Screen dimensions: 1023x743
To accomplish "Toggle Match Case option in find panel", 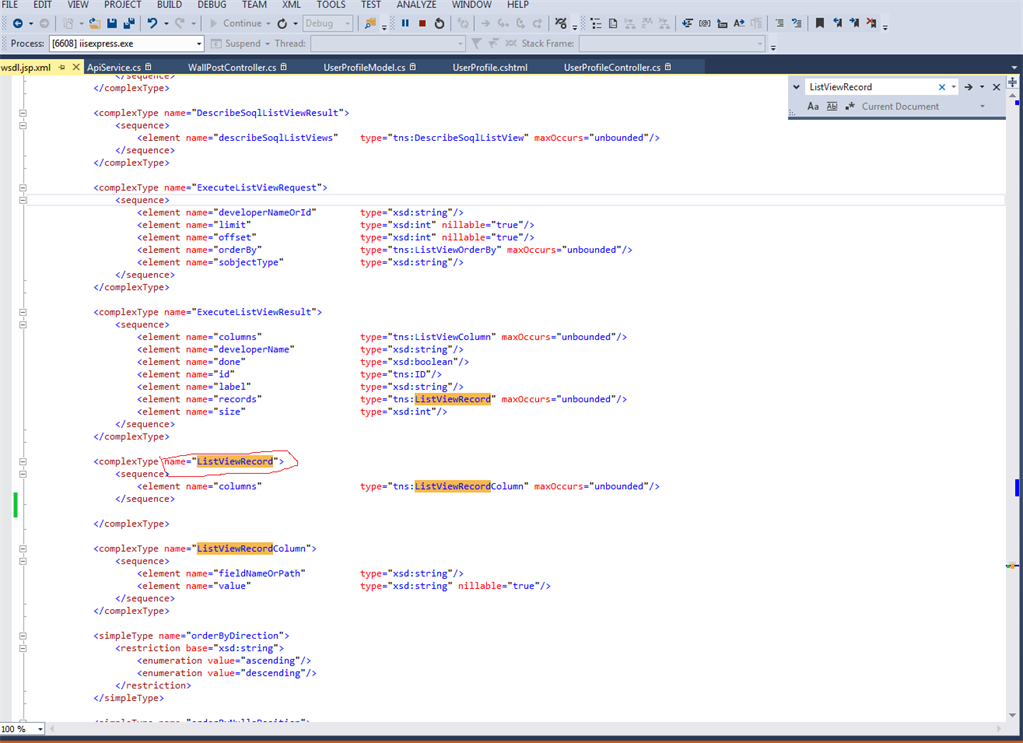I will (x=813, y=106).
